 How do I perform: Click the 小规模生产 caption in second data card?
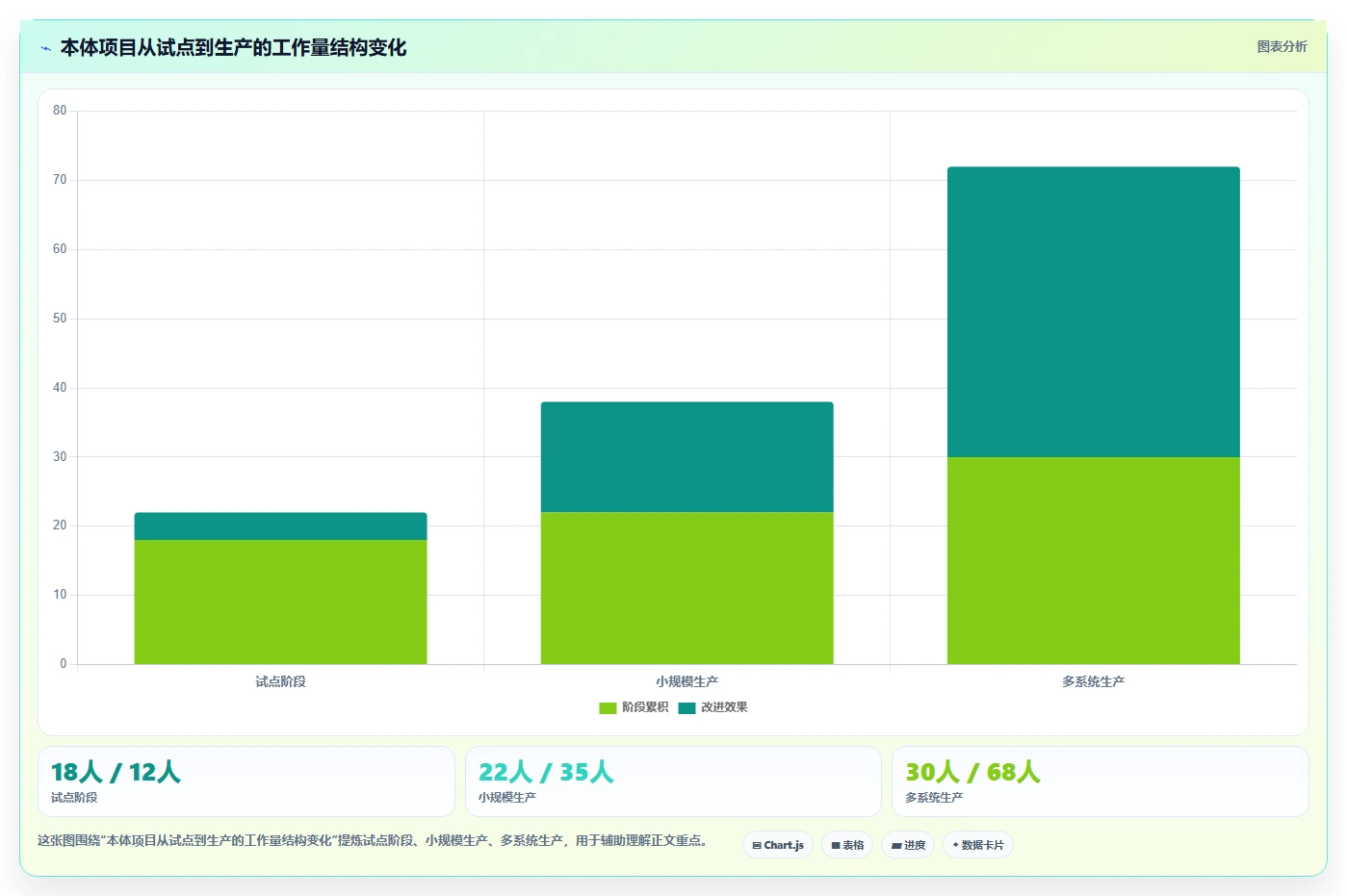pyautogui.click(x=507, y=798)
